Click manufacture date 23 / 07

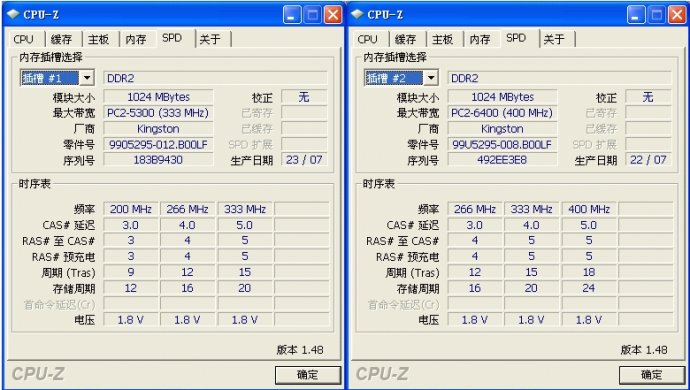click(304, 160)
